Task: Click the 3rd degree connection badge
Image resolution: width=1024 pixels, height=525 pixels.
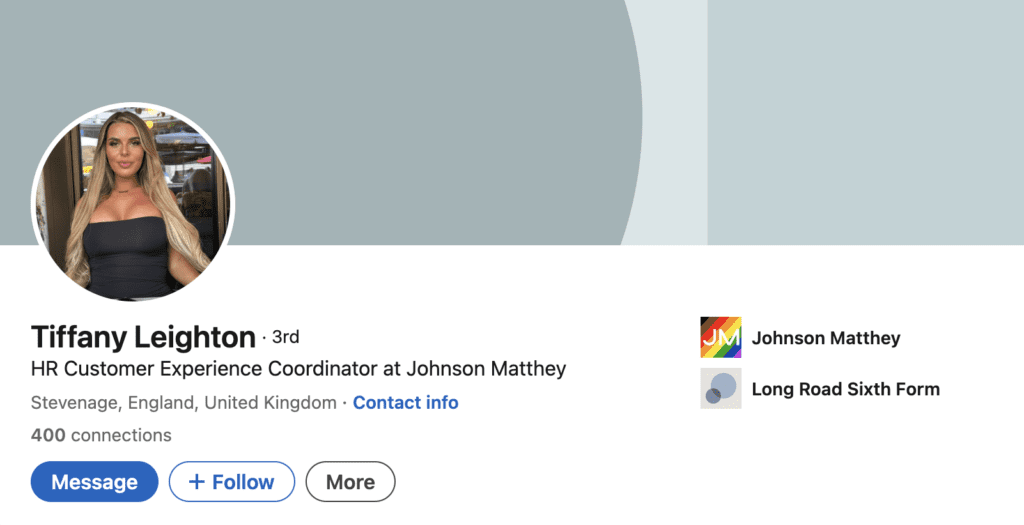Action: click(285, 337)
